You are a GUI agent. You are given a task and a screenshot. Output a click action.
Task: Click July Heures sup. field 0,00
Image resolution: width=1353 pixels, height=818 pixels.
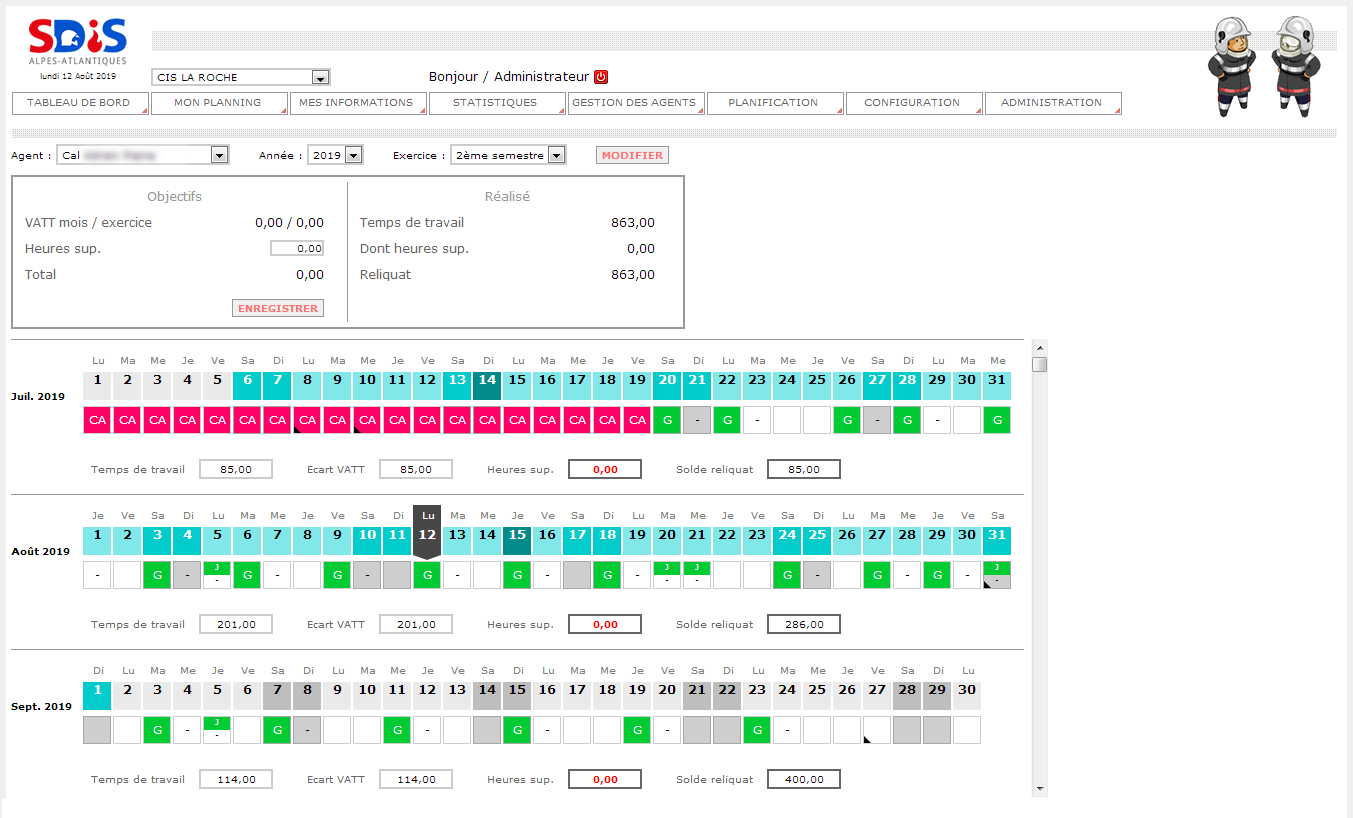tap(605, 469)
